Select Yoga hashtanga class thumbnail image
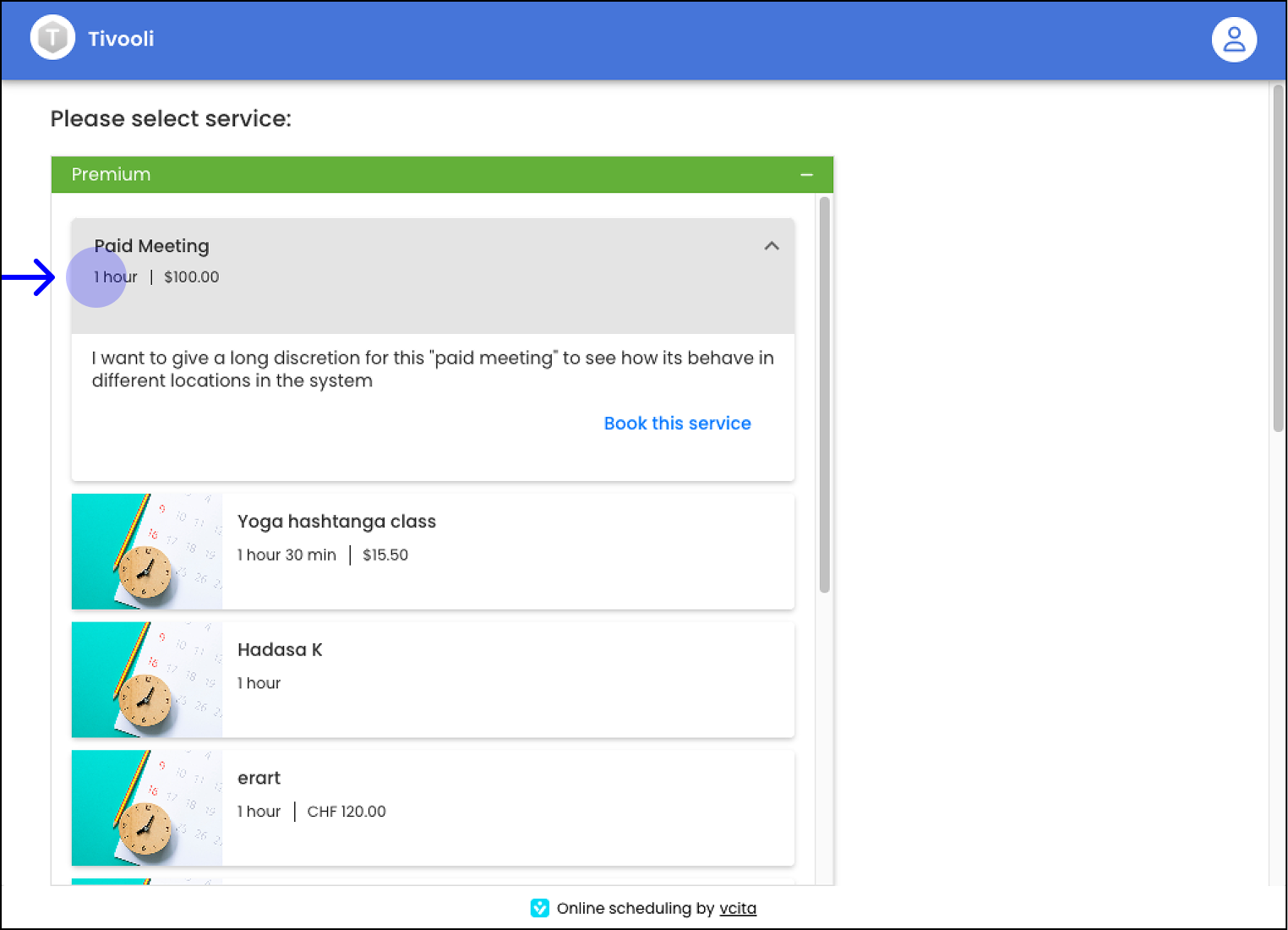 click(147, 551)
